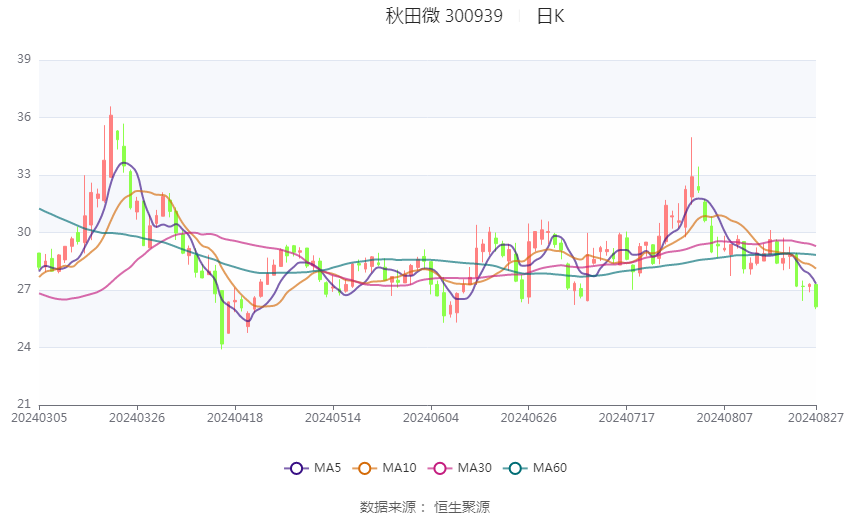Click y-axis value 30

pyautogui.click(x=24, y=232)
